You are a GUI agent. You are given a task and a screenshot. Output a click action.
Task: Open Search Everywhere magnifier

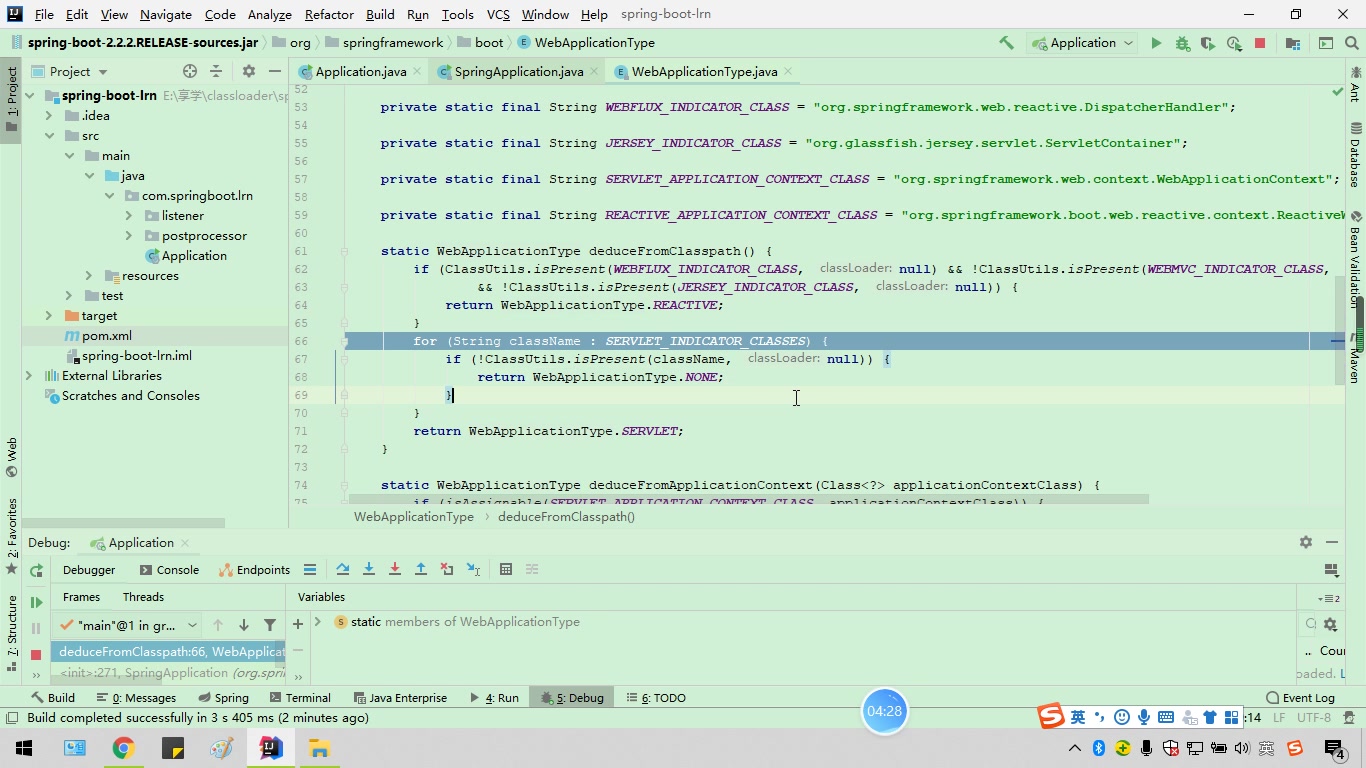pos(1354,43)
